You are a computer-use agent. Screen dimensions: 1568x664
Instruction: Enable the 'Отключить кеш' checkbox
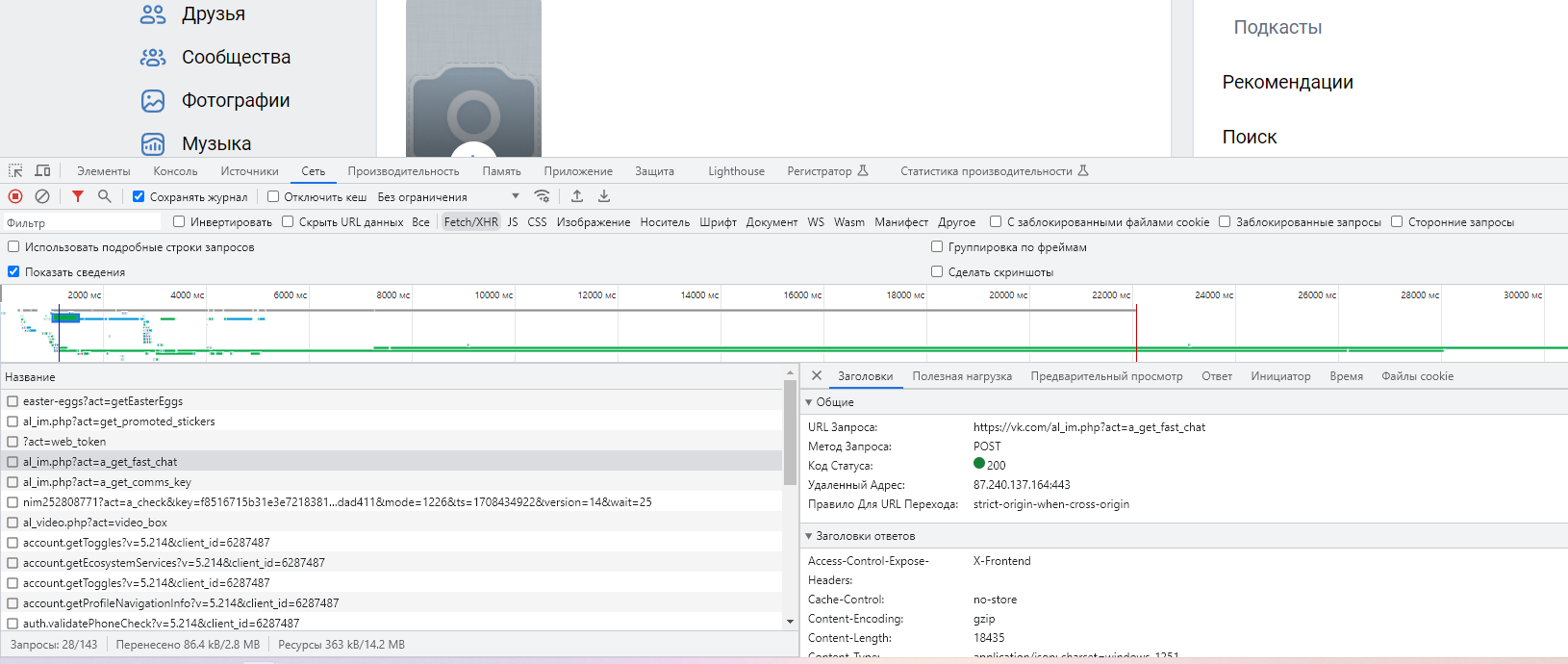click(273, 196)
